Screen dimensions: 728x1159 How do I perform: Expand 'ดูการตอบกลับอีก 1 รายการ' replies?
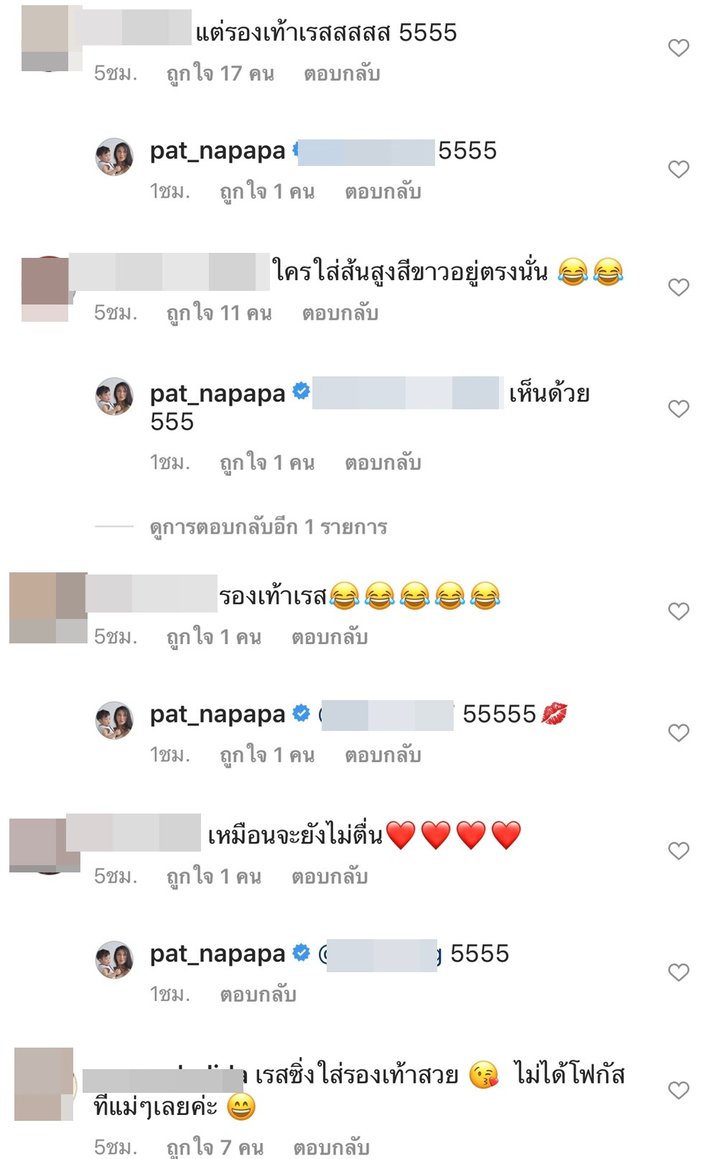click(268, 527)
